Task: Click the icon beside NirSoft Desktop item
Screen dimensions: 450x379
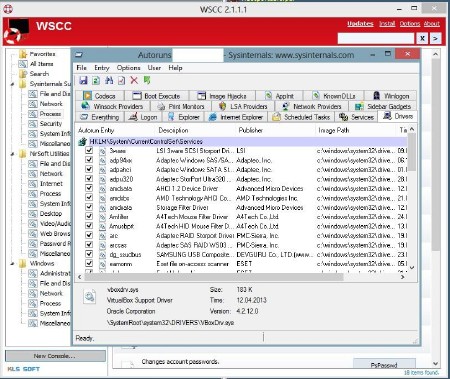Action: point(33,214)
